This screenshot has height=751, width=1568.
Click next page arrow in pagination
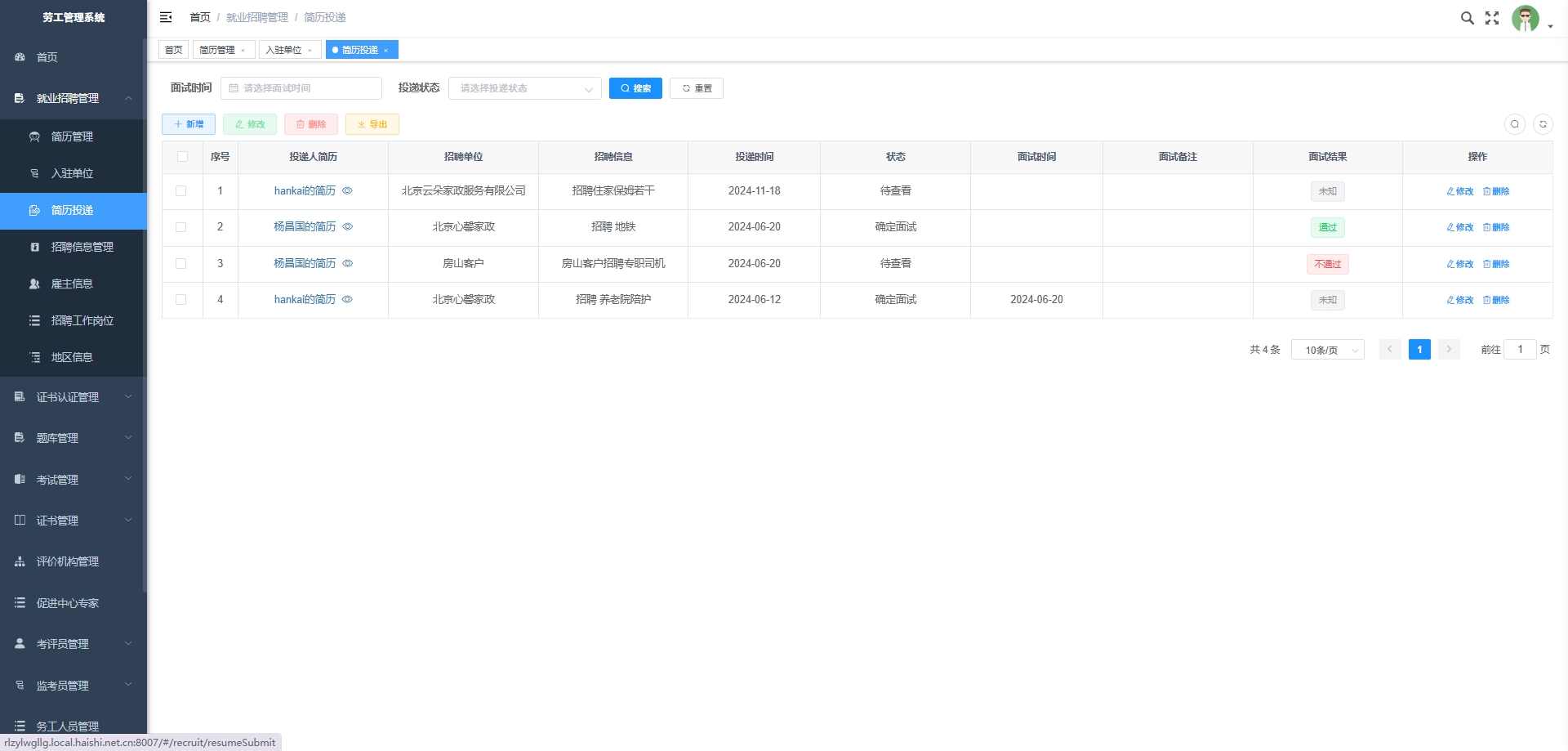(x=1449, y=350)
